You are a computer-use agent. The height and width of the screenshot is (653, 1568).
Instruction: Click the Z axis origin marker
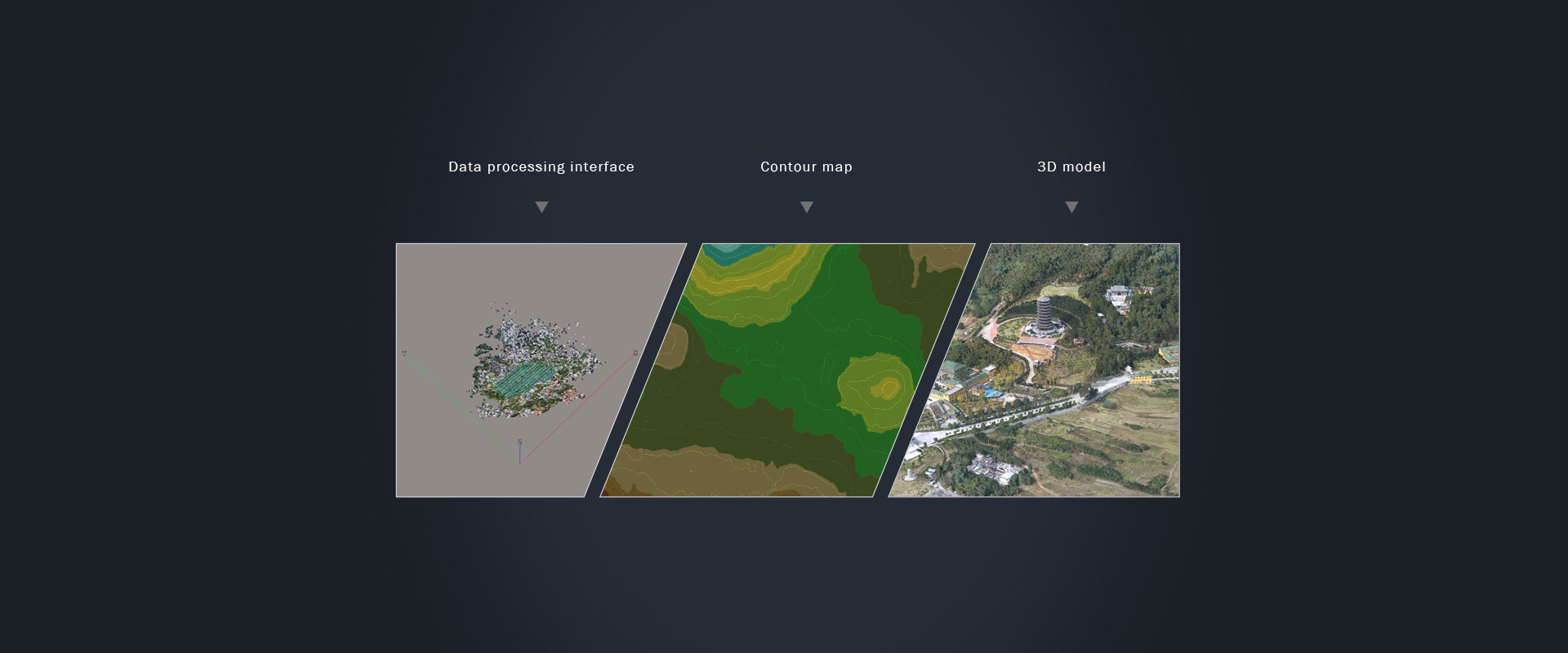click(x=519, y=442)
